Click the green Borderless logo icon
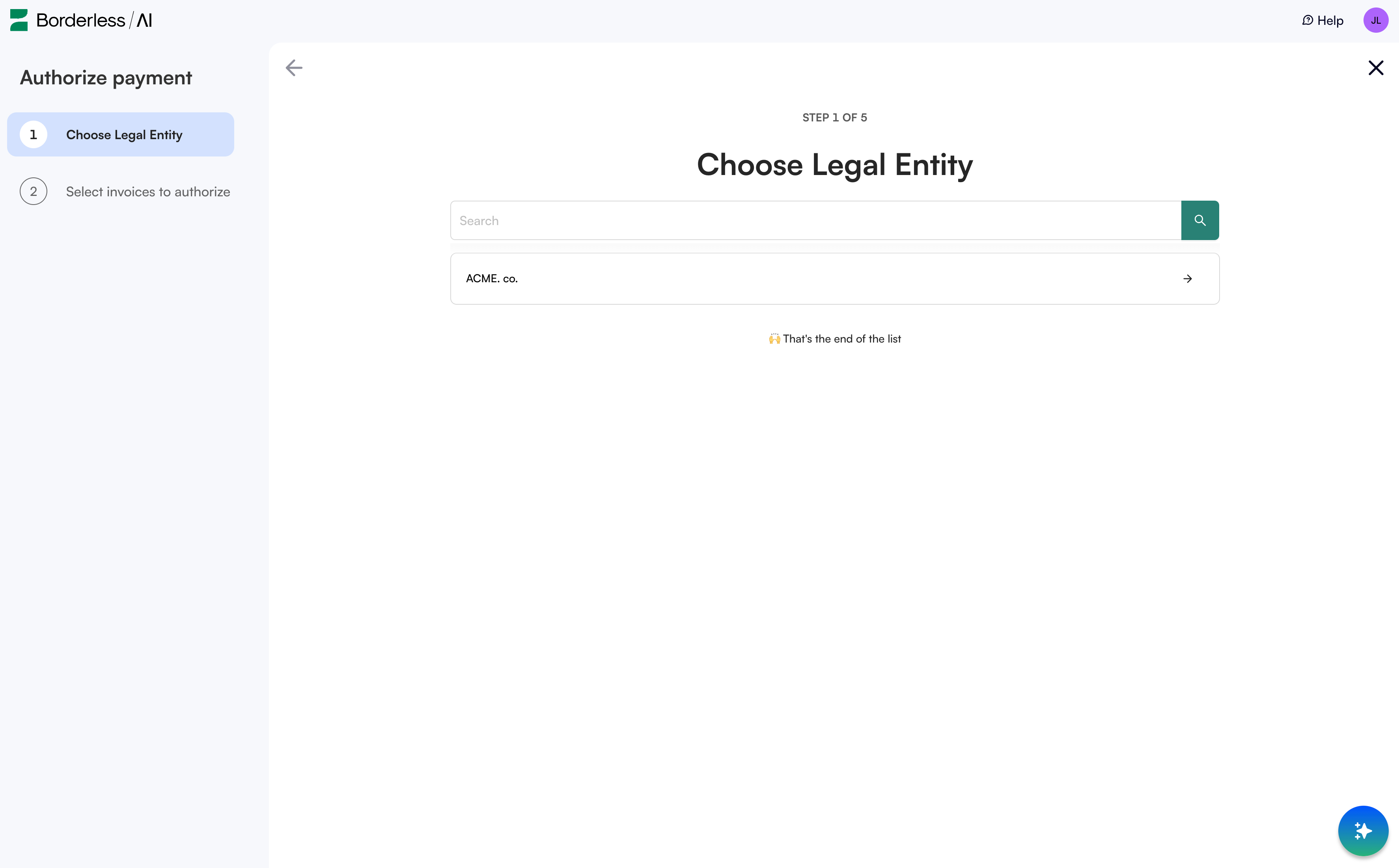The height and width of the screenshot is (868, 1399). [19, 20]
